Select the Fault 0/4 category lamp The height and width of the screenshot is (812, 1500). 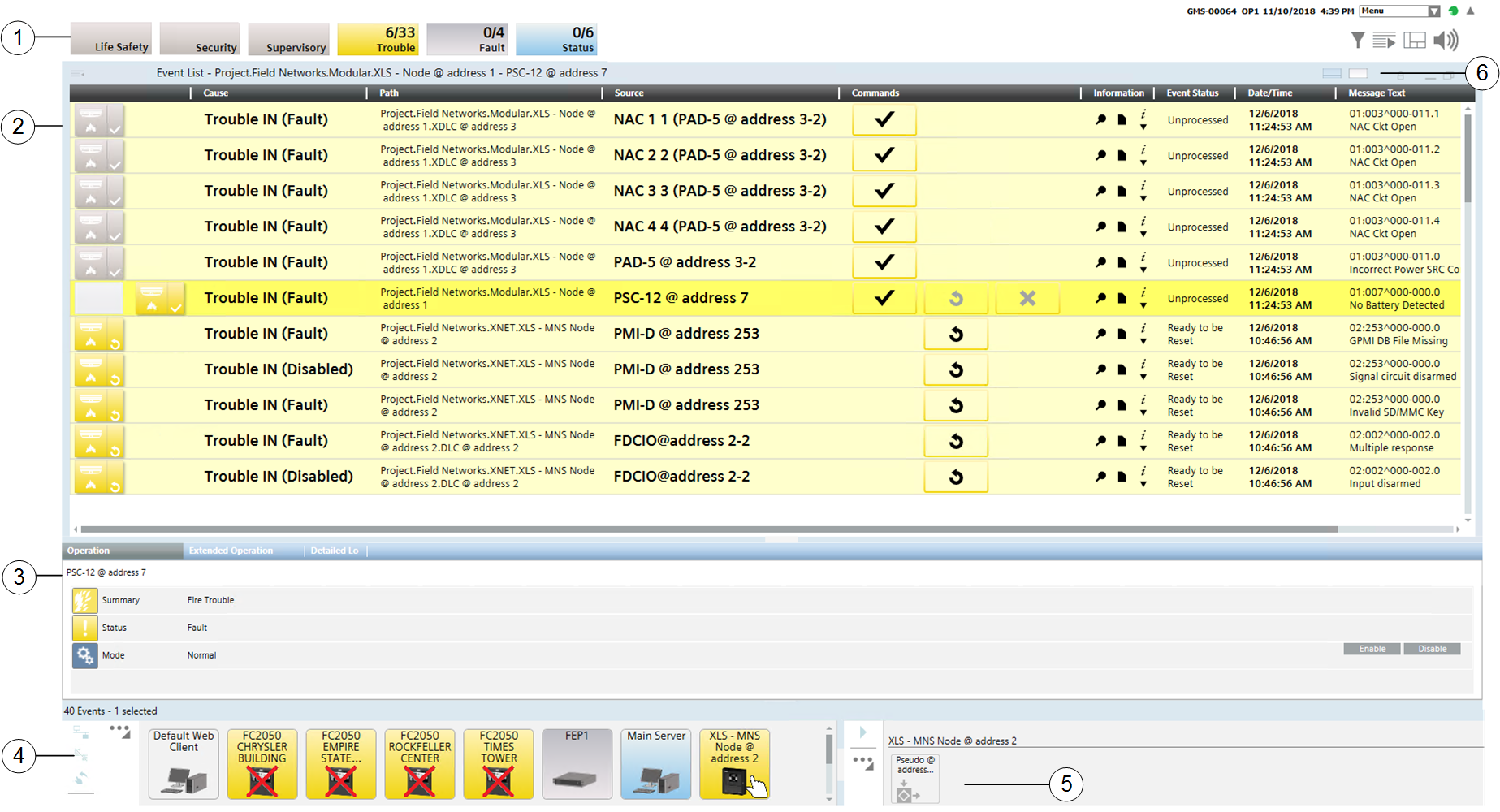(x=467, y=39)
